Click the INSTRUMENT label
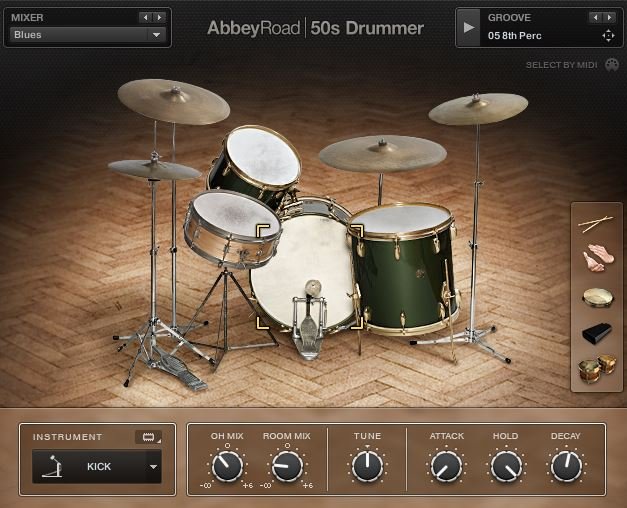 [x=67, y=437]
